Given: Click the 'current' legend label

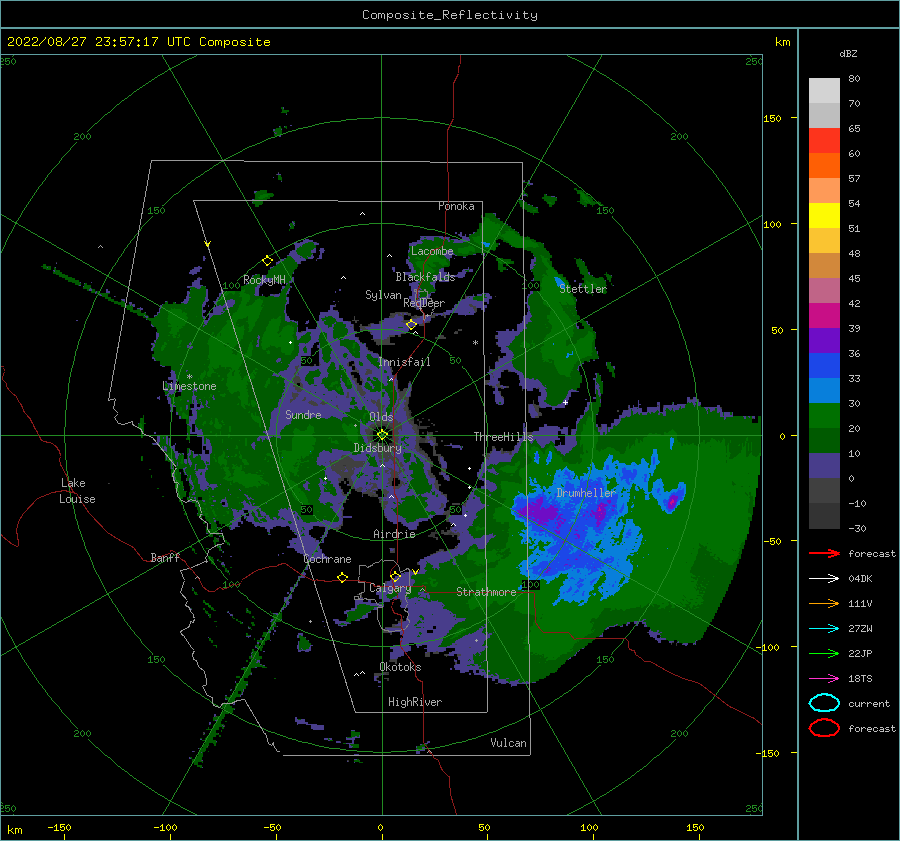Looking at the screenshot, I should click(x=869, y=703).
